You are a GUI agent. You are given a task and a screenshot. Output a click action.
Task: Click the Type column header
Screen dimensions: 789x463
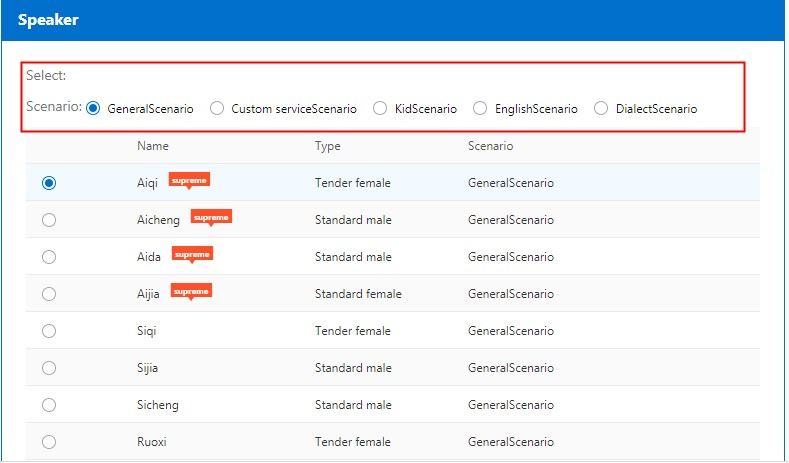[328, 146]
